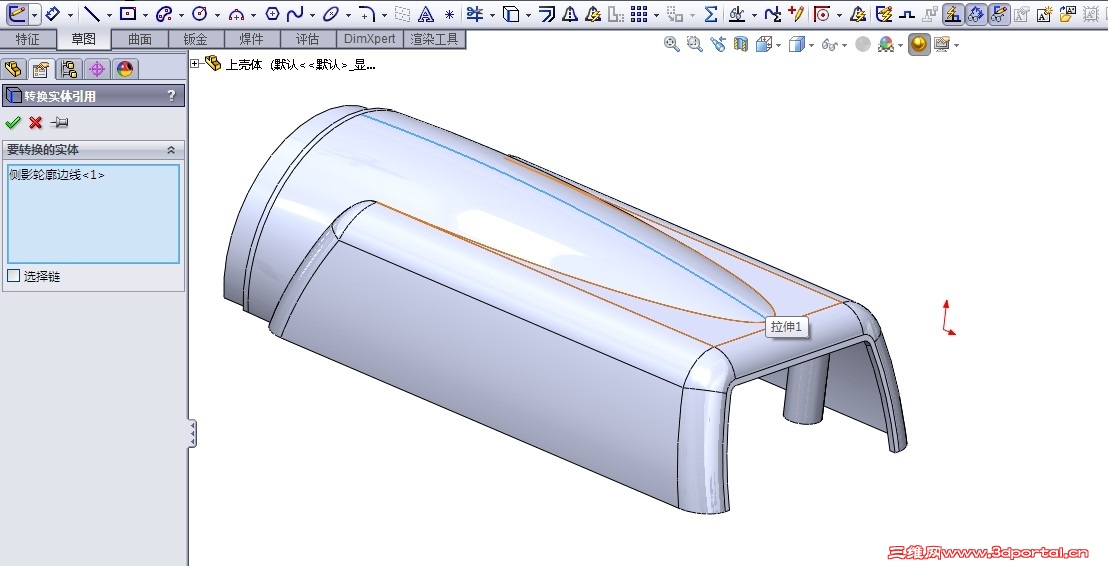1108x566 pixels.
Task: Select the Corner Rectangle tool
Action: pyautogui.click(x=128, y=13)
